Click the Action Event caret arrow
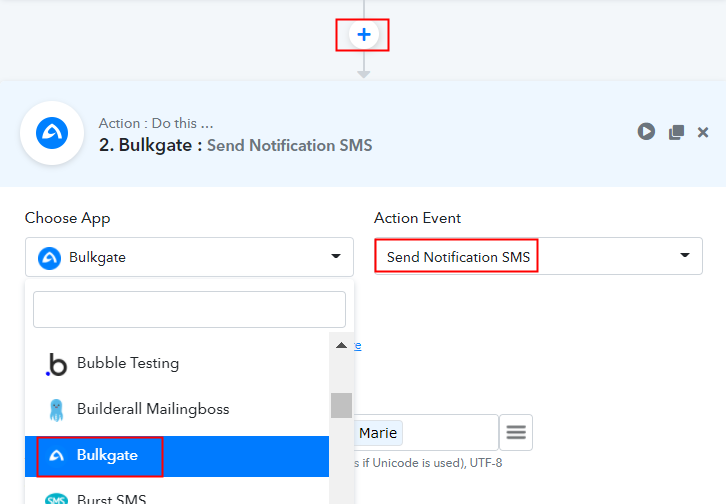Image resolution: width=726 pixels, height=504 pixels. click(x=685, y=255)
